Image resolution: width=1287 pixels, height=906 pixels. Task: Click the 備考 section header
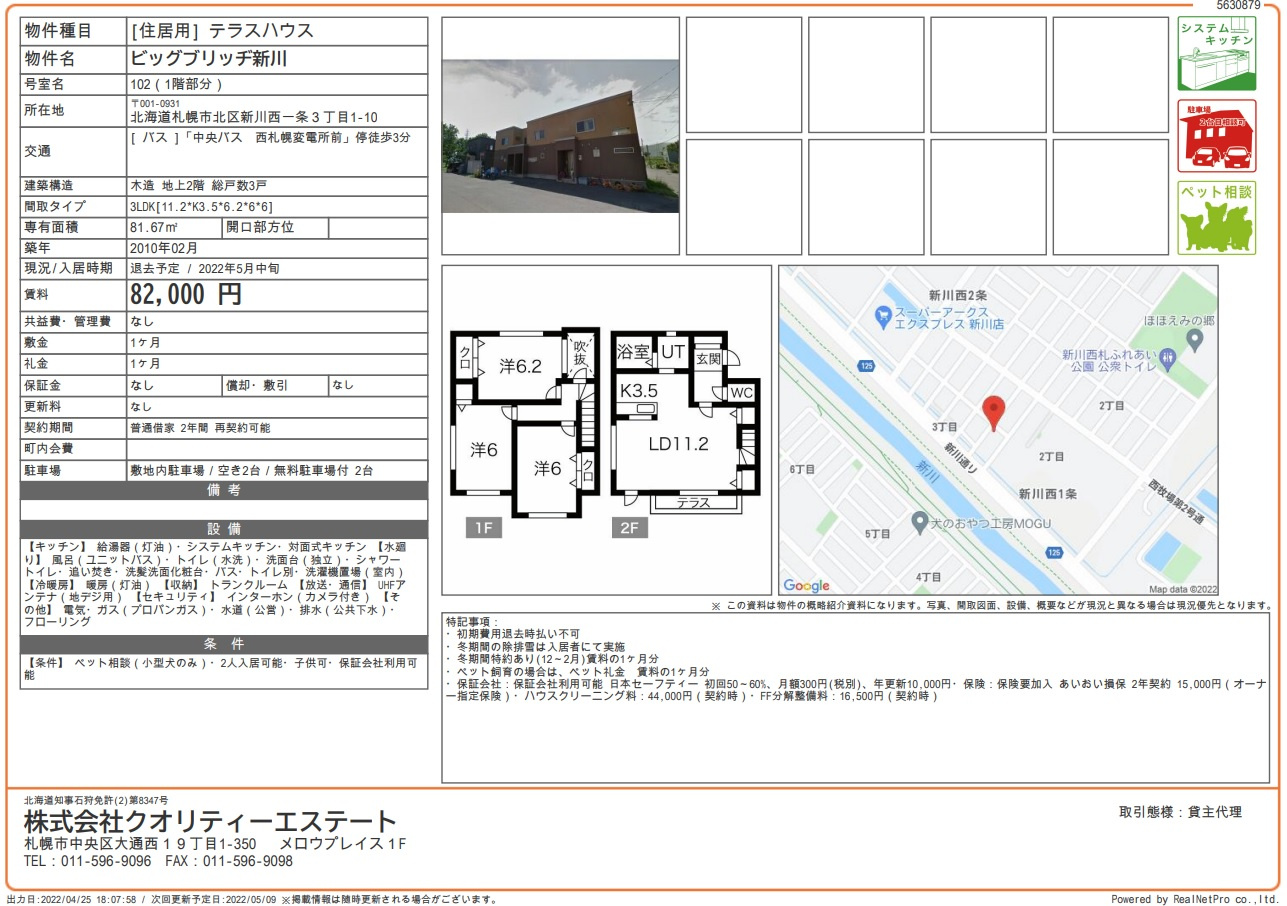[x=224, y=490]
